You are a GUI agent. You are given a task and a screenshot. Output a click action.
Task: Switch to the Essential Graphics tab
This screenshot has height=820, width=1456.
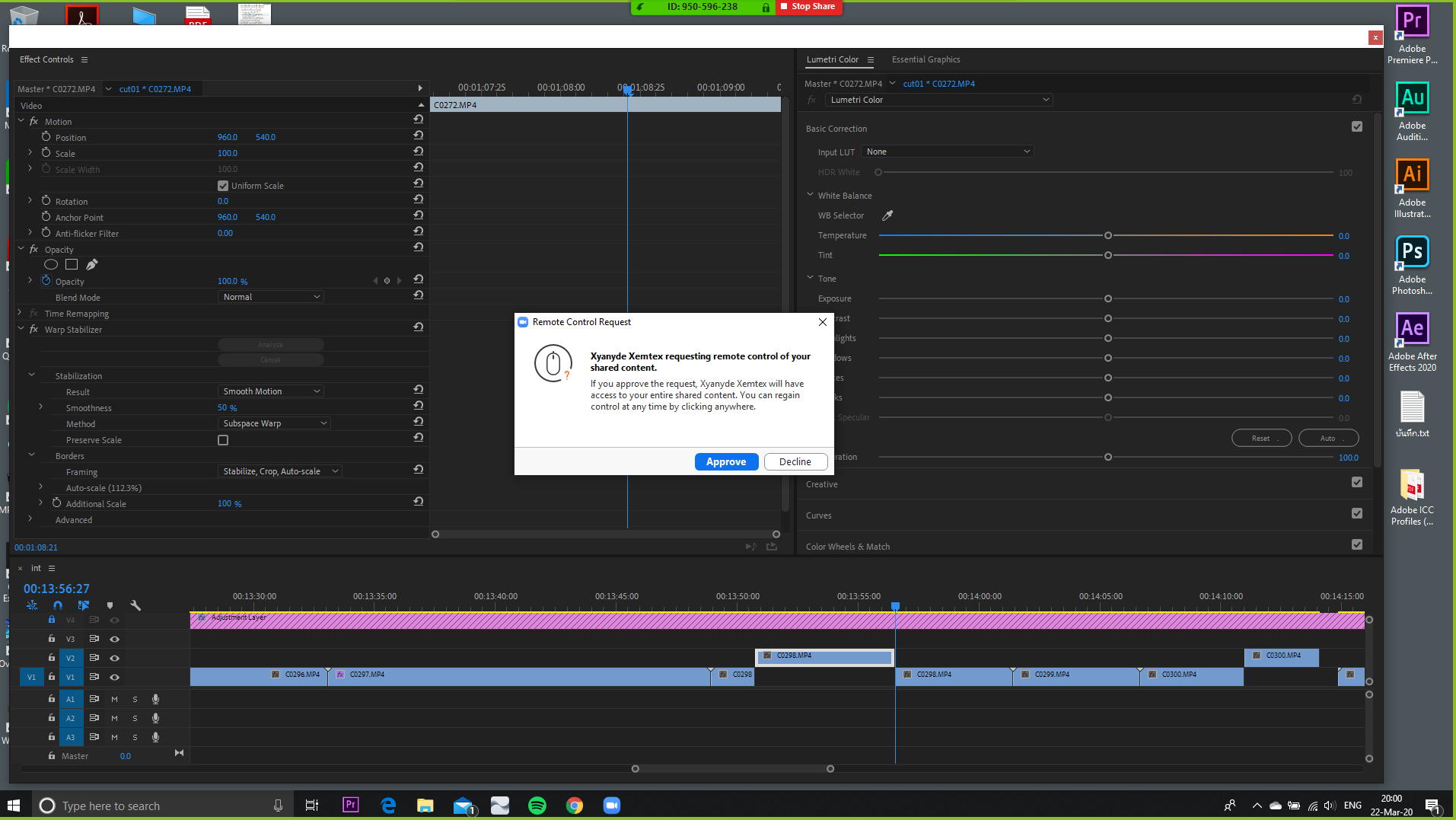click(926, 59)
